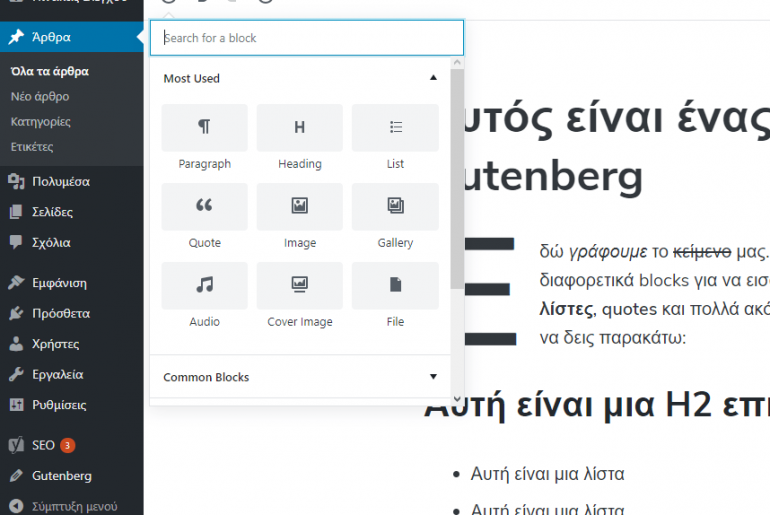Viewport: 770px width, 515px height.
Task: Click the Πολυμέσα media icon
Action: 16,182
